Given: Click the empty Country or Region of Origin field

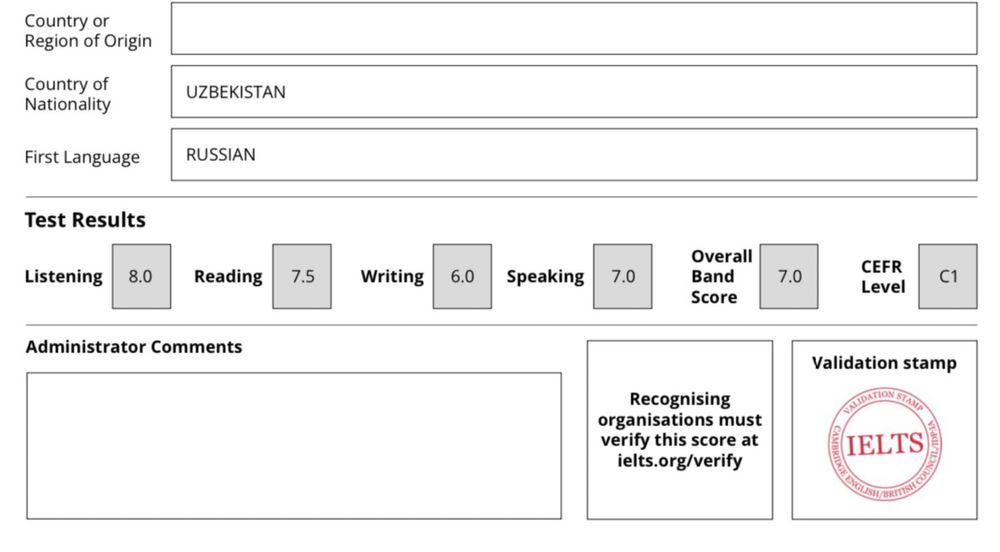Looking at the screenshot, I should [573, 29].
